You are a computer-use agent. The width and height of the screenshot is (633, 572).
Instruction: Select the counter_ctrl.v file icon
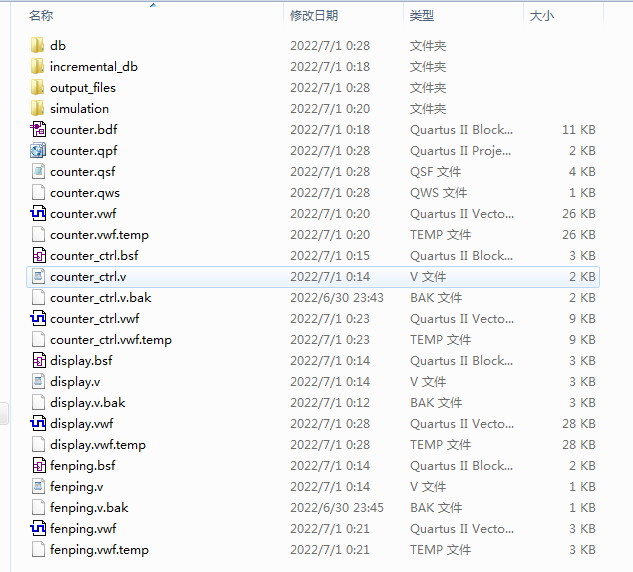click(38, 276)
